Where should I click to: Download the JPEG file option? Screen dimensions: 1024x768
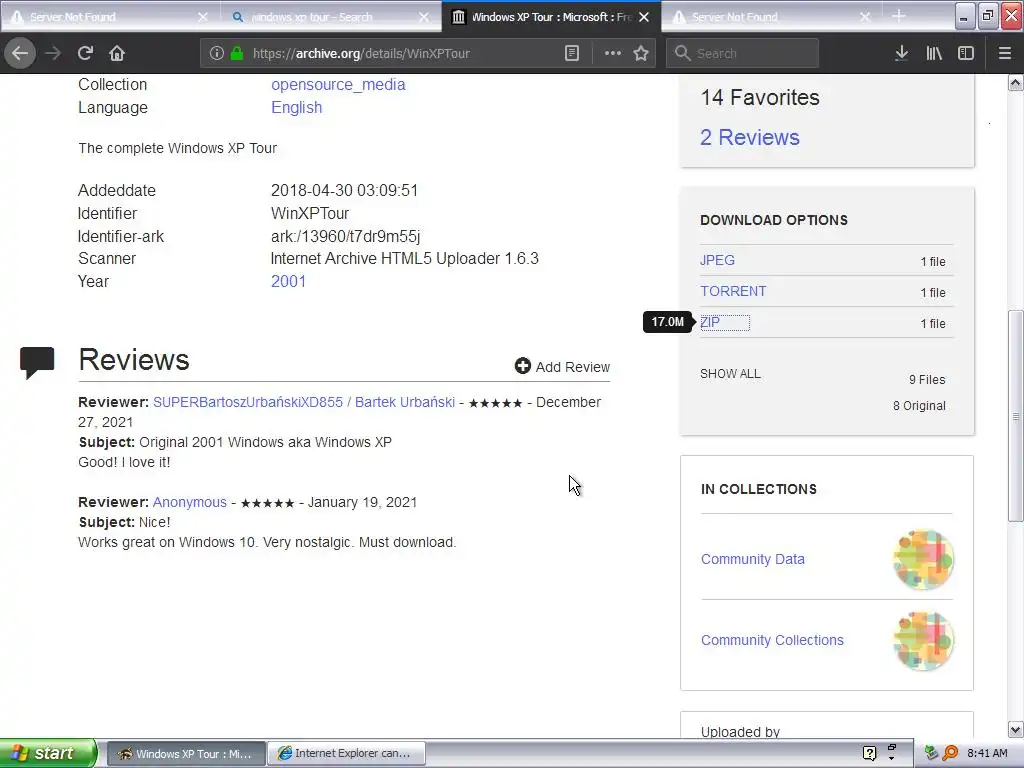[x=717, y=260]
